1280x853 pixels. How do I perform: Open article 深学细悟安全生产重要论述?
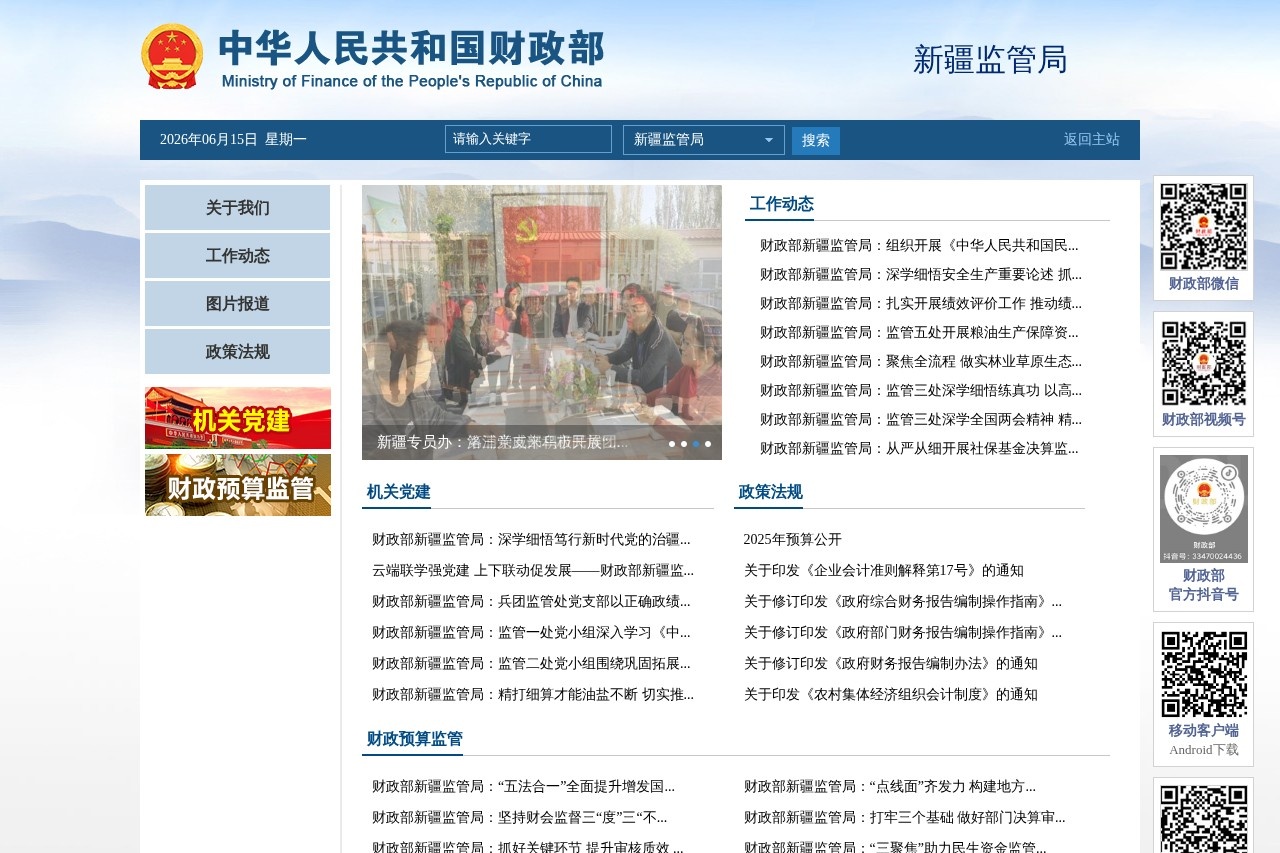pos(921,275)
